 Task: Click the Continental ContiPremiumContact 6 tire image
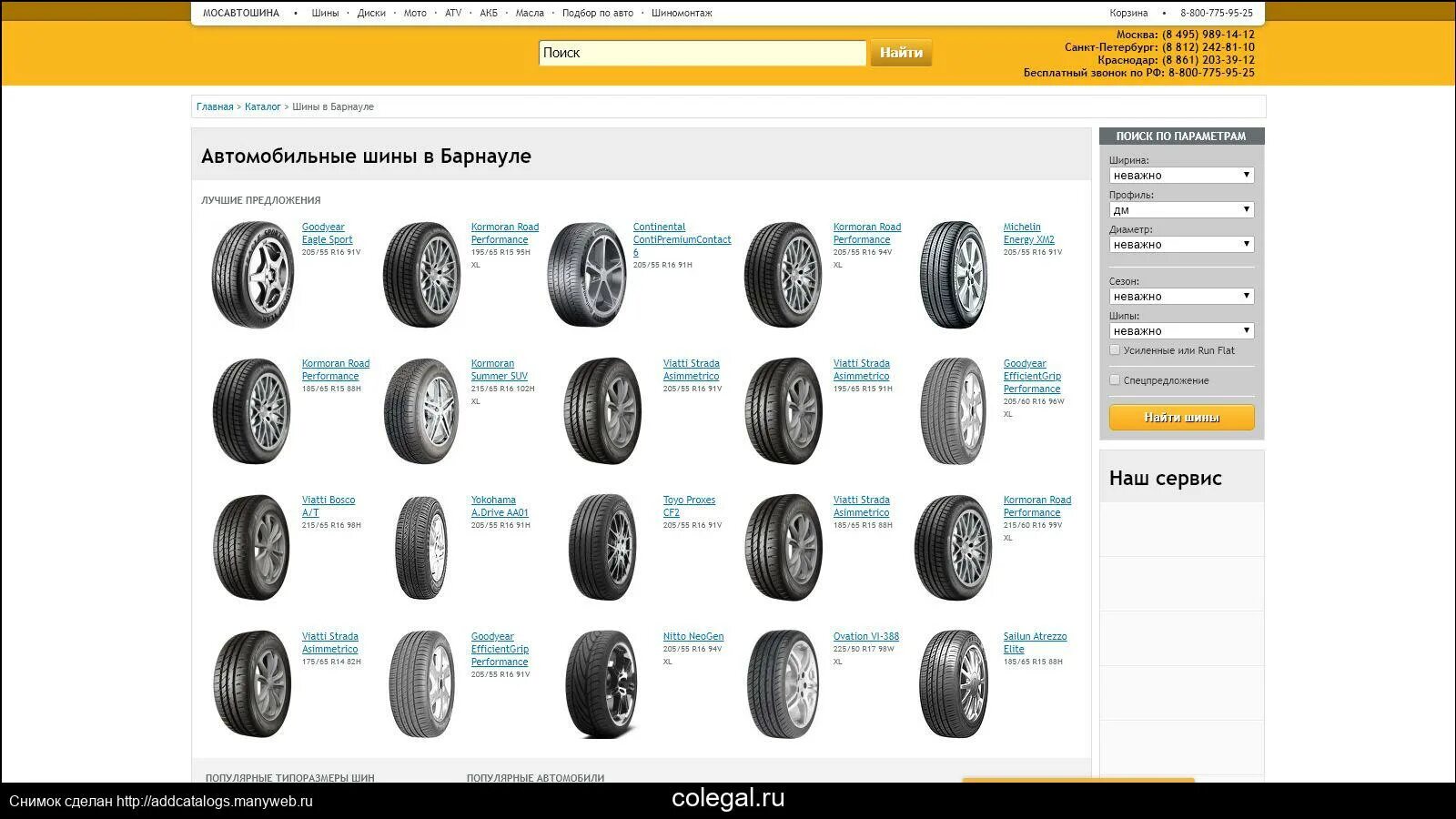(587, 274)
